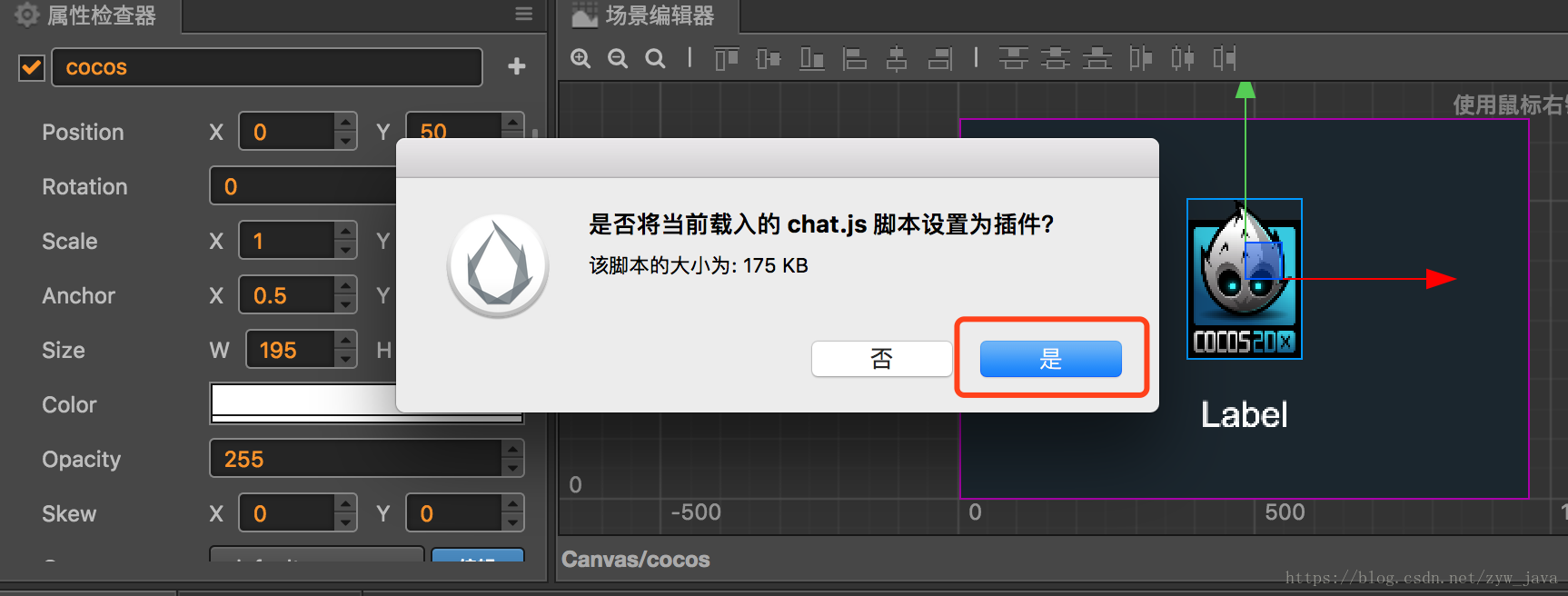Decrease Scale X with down stepper arrow
This screenshot has width=1568, height=596.
pos(345,250)
